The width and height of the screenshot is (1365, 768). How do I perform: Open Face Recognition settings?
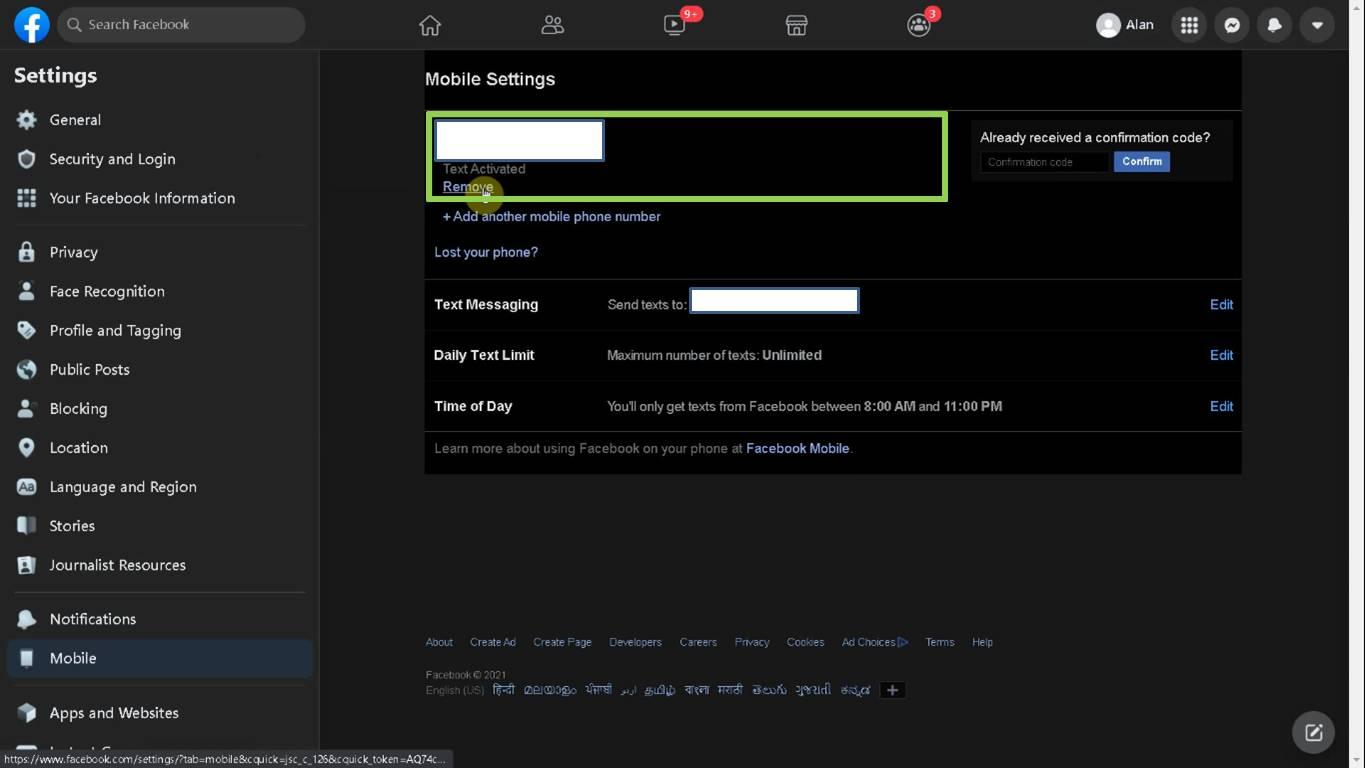click(x=160, y=291)
